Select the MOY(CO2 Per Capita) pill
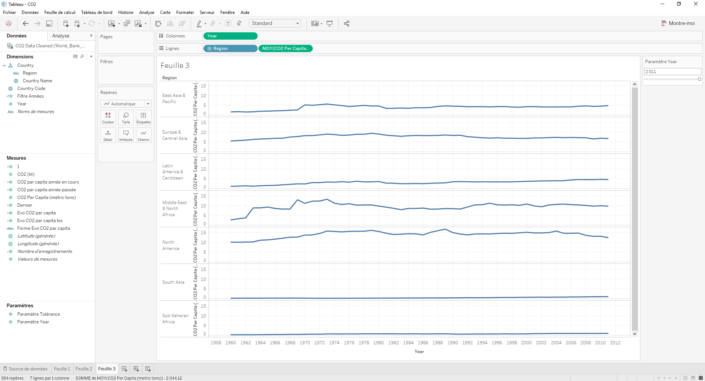The image size is (705, 381). 286,49
